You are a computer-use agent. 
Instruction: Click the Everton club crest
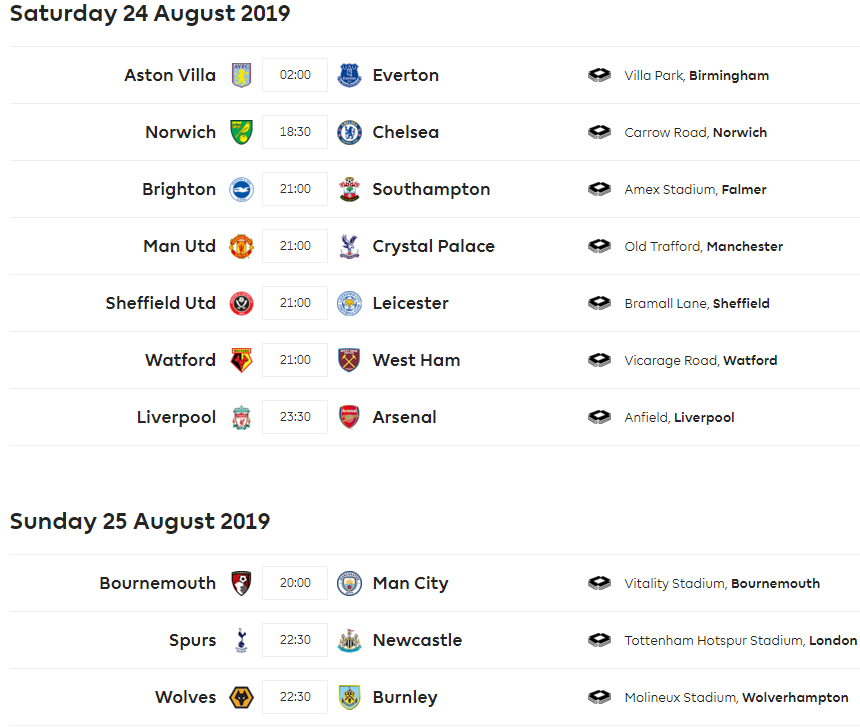[x=349, y=75]
